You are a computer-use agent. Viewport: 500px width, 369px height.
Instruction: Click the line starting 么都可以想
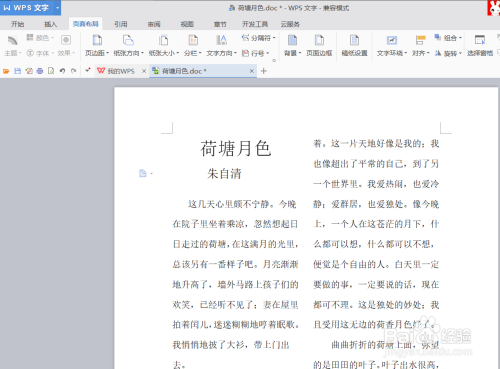(x=374, y=244)
